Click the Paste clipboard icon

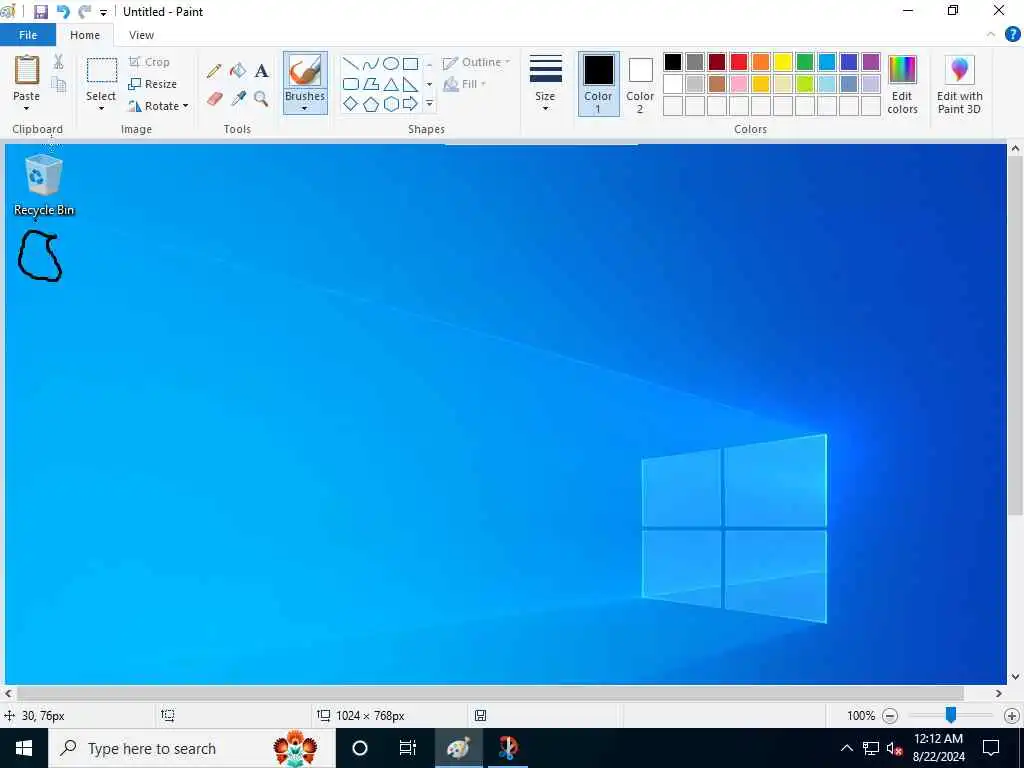pos(27,70)
